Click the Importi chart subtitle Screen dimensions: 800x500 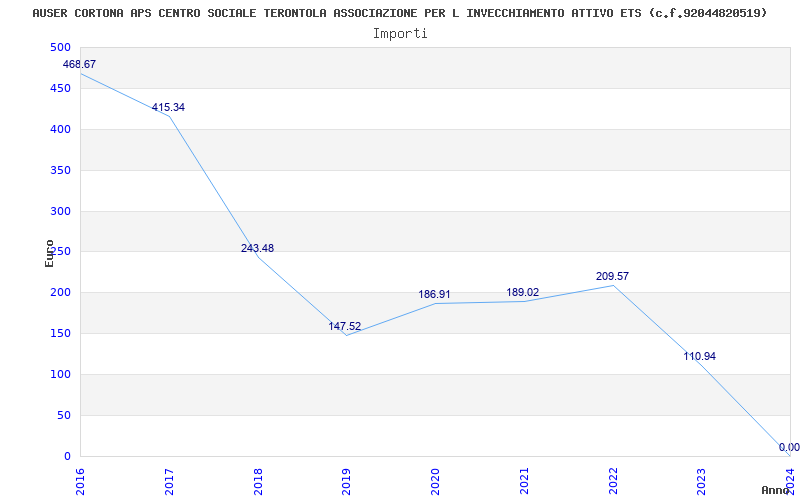click(x=400, y=34)
